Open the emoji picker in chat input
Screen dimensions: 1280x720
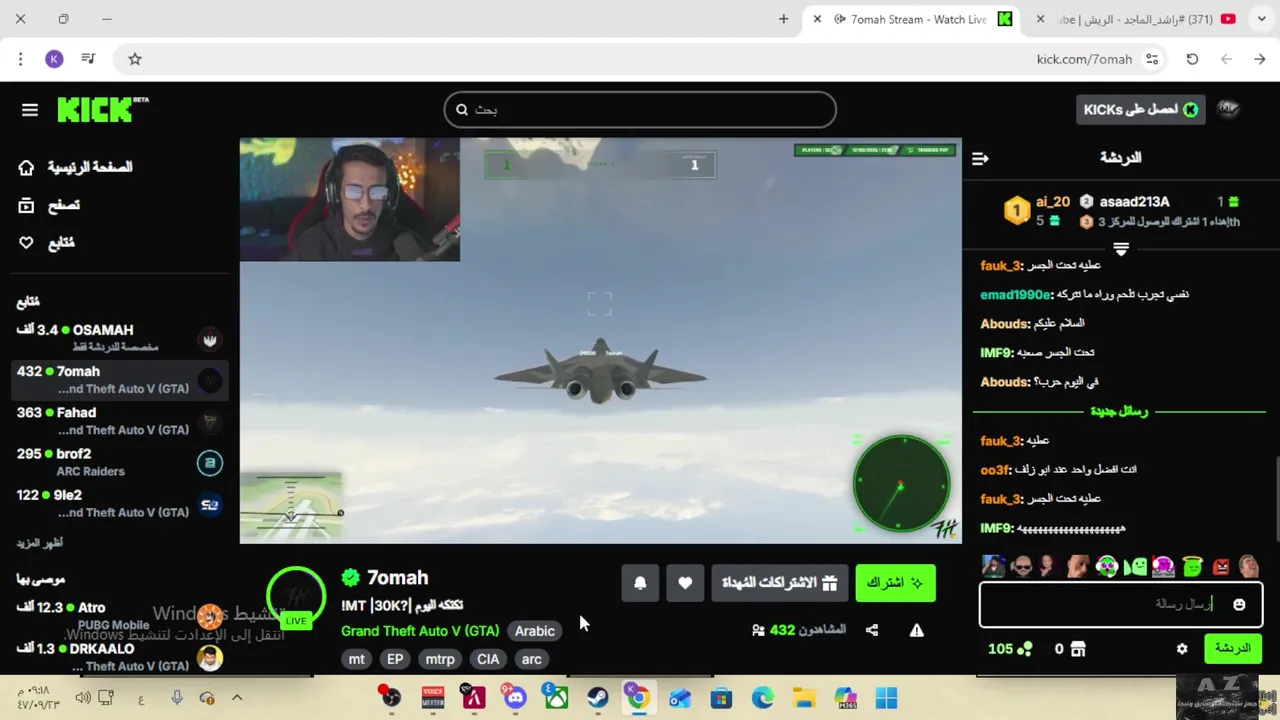(1239, 604)
